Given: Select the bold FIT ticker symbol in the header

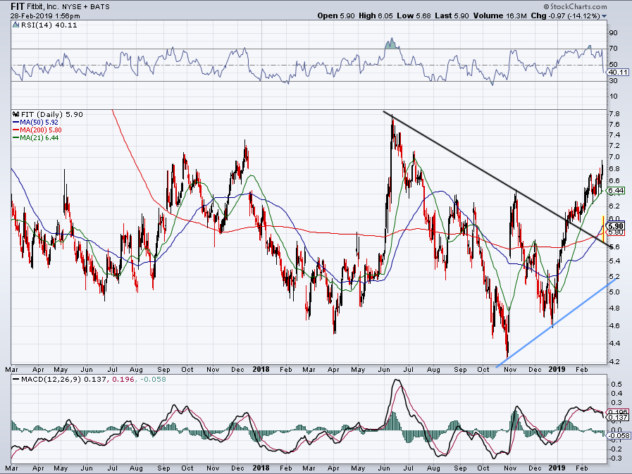Looking at the screenshot, I should point(17,6).
